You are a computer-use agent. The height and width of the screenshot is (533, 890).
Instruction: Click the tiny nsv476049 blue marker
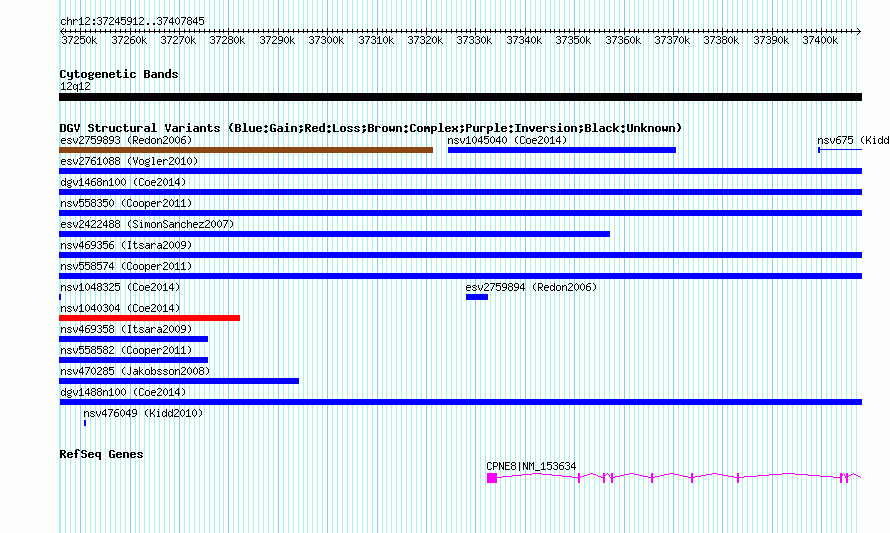(x=85, y=423)
